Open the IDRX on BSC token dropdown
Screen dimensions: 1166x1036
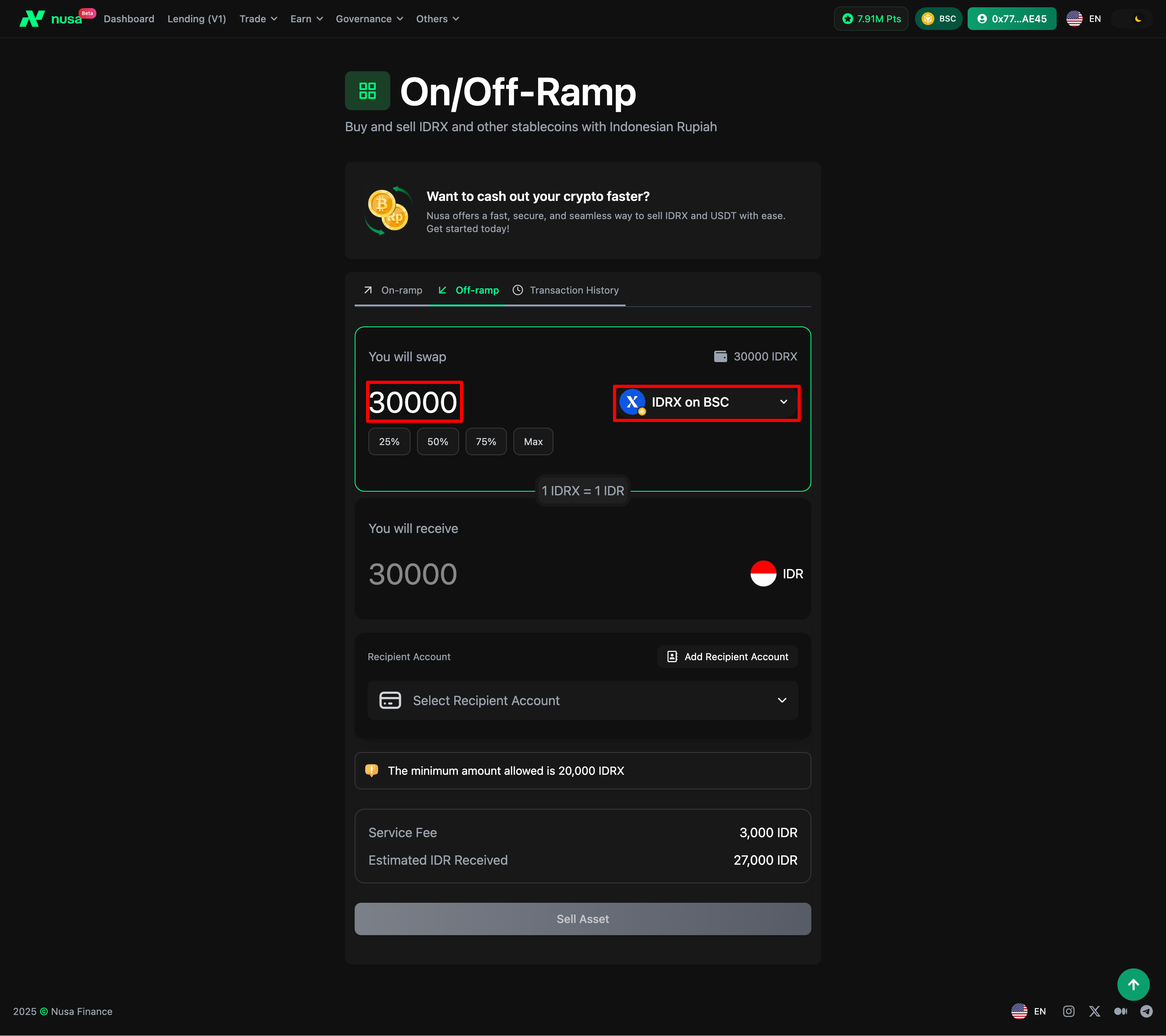(706, 403)
